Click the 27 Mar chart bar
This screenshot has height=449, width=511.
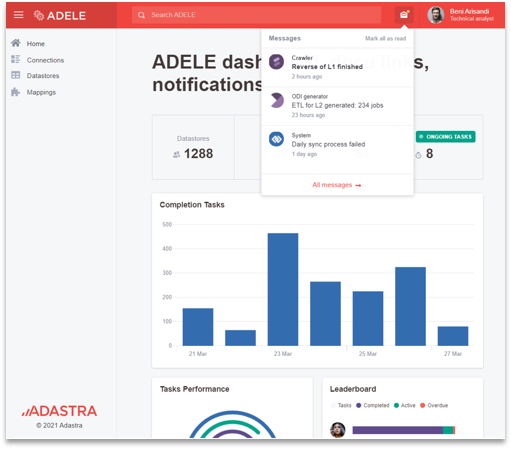[x=453, y=336]
